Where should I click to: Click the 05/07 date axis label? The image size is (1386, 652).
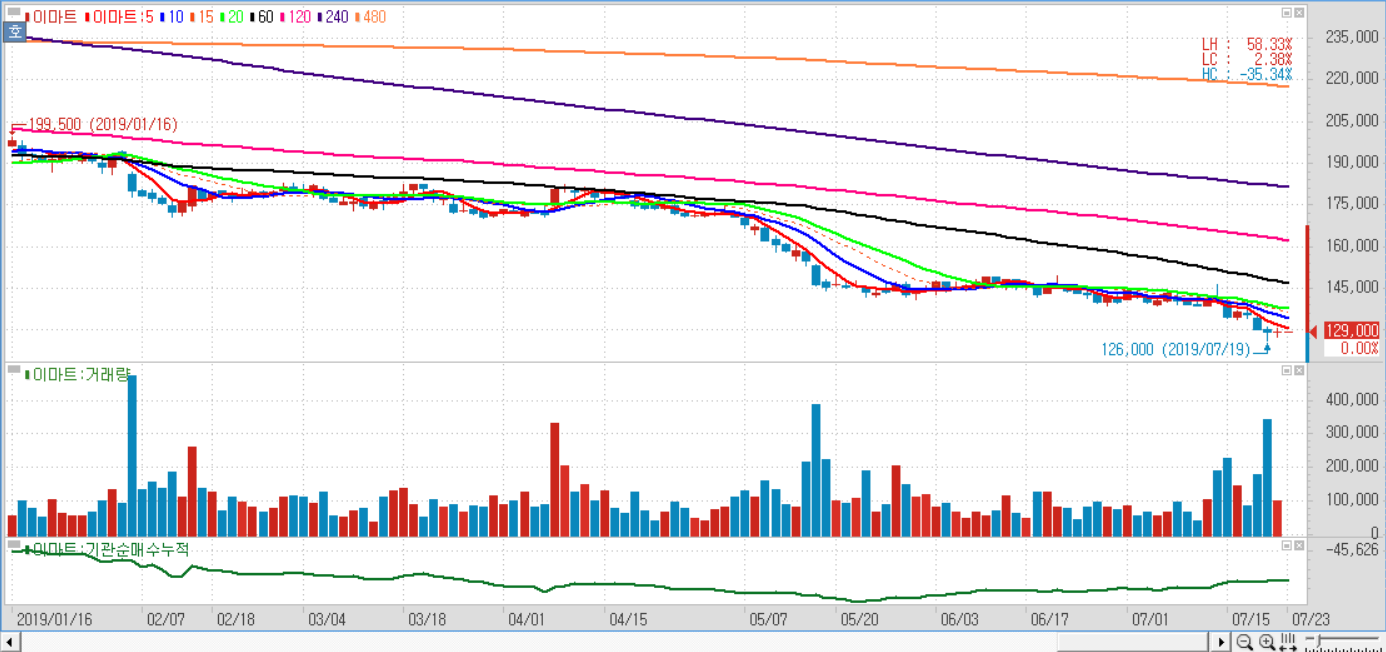click(768, 619)
